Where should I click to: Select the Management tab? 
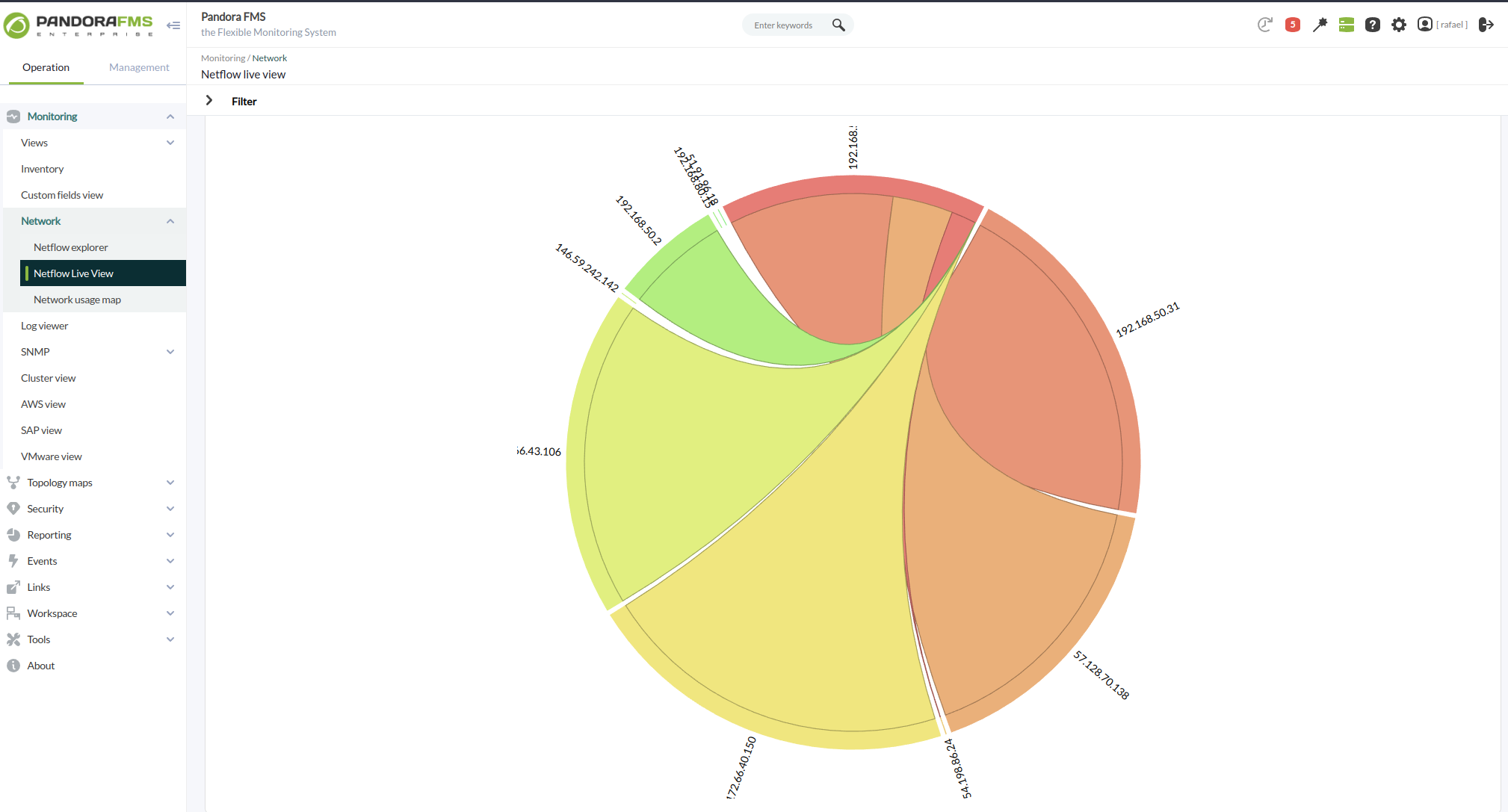tap(140, 67)
